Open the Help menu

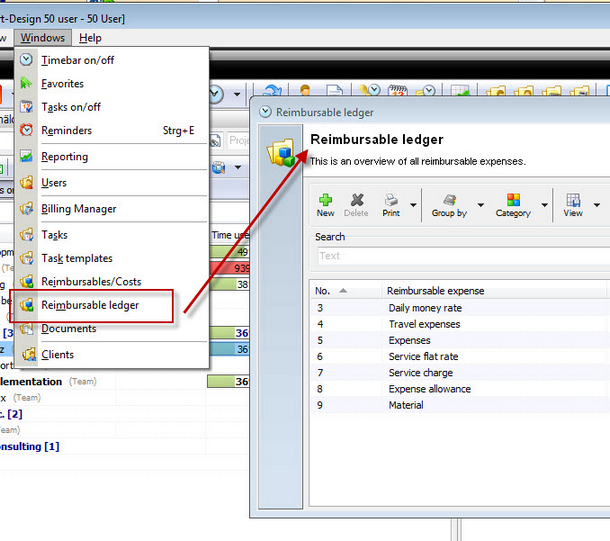point(90,38)
